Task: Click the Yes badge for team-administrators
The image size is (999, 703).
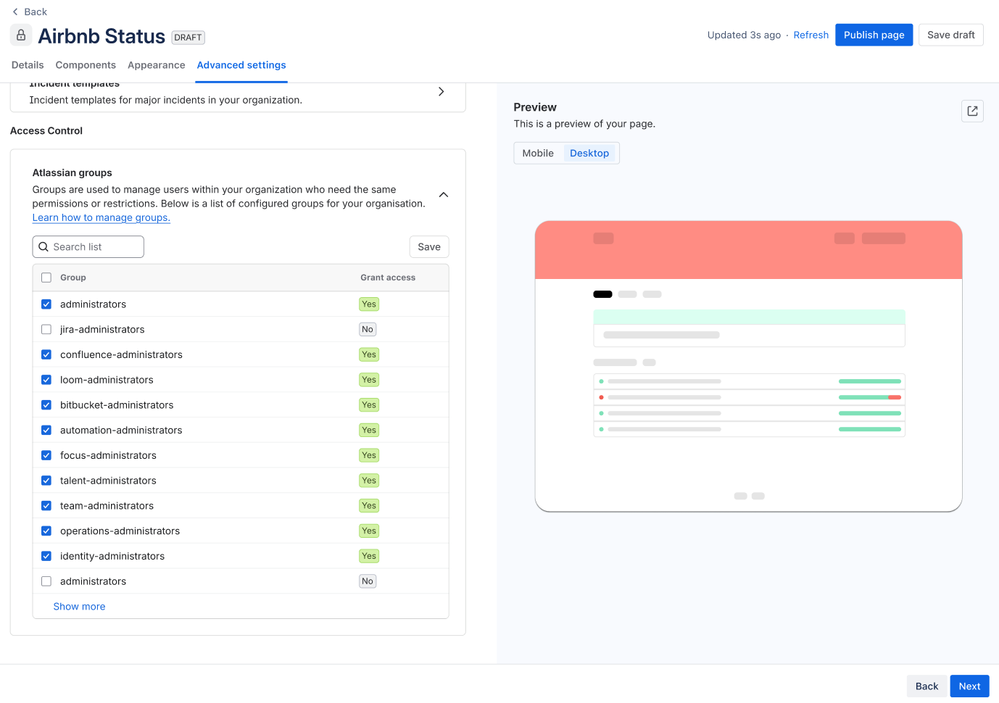Action: tap(369, 505)
